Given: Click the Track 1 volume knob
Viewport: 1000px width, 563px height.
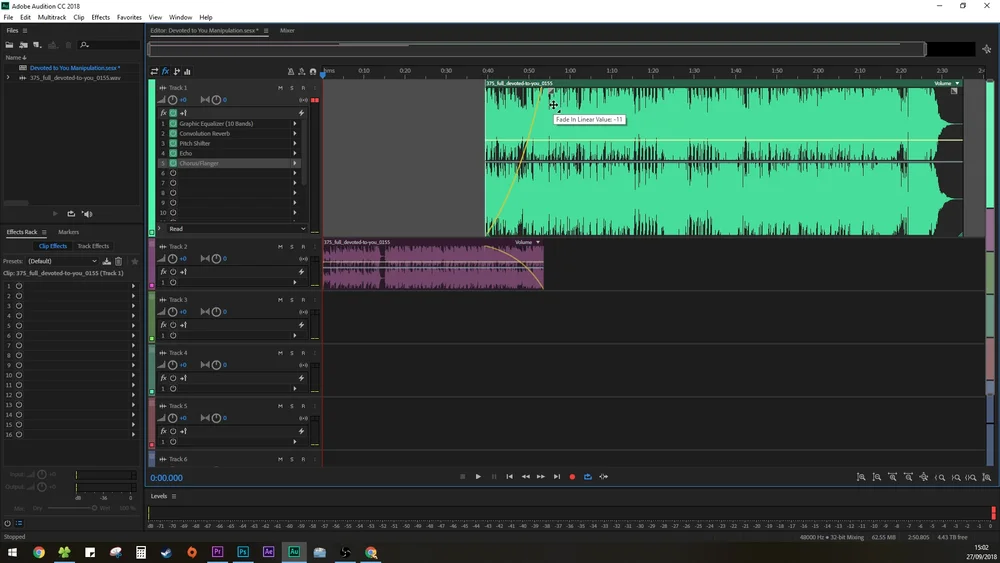Looking at the screenshot, I should [172, 99].
